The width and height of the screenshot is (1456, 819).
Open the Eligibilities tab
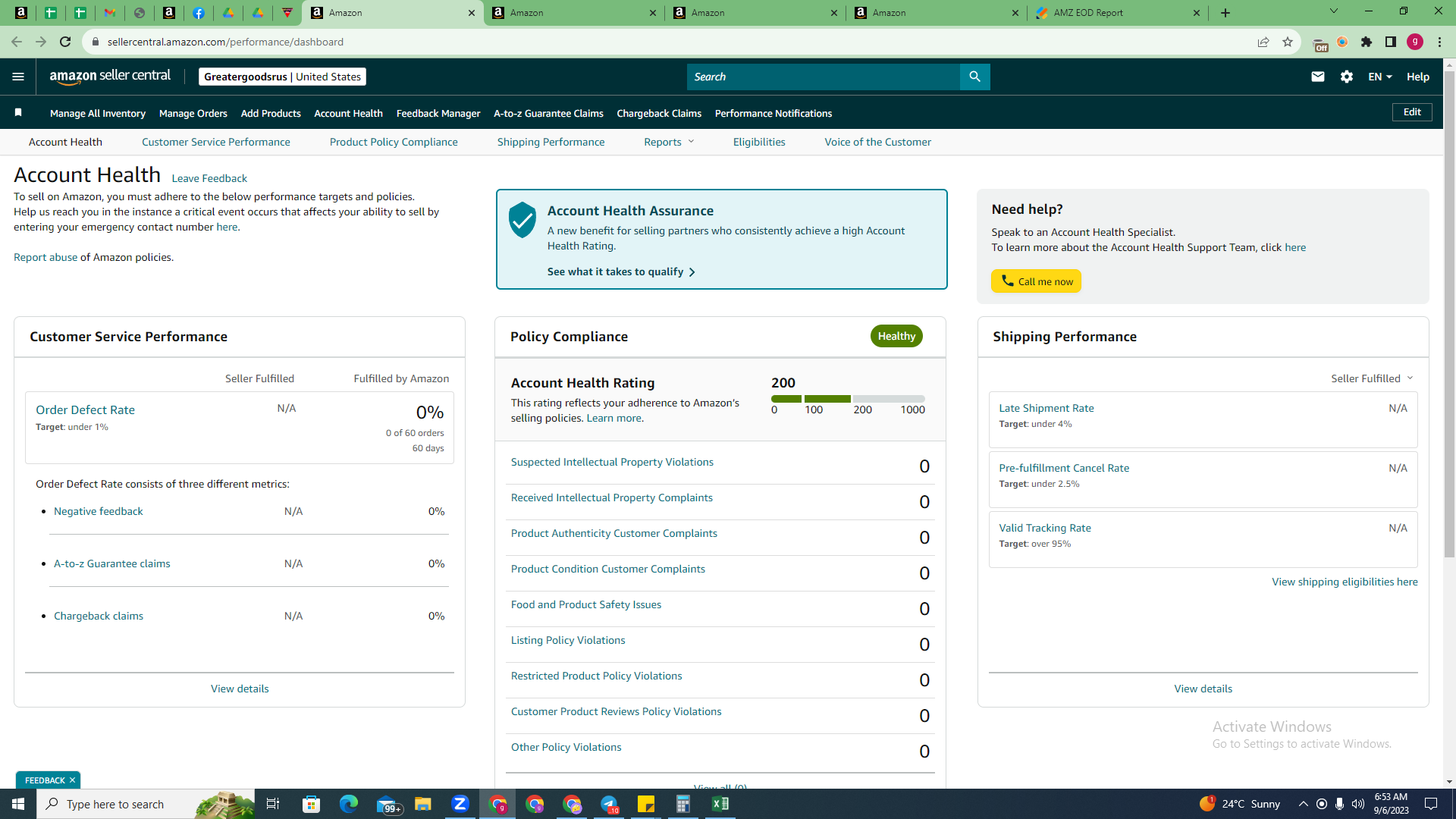point(759,142)
